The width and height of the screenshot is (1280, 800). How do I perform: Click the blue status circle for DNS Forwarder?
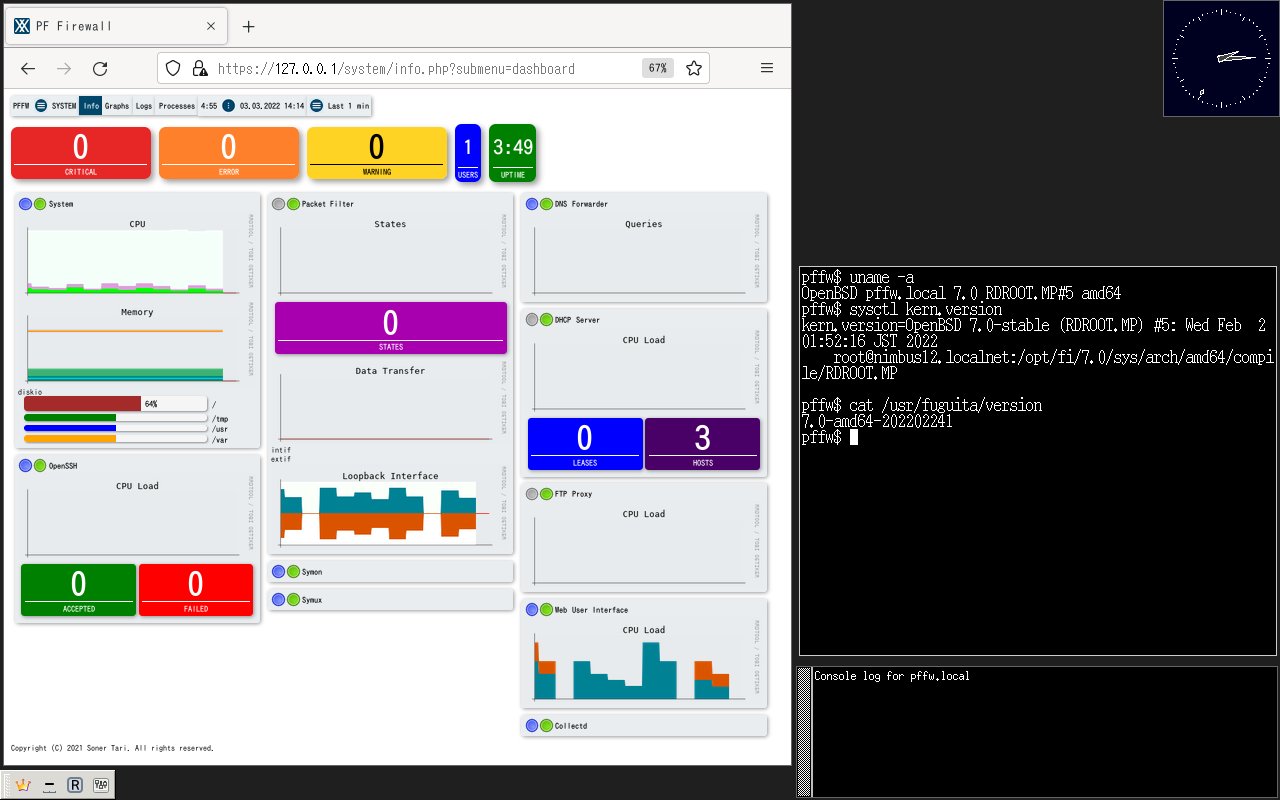pos(531,204)
